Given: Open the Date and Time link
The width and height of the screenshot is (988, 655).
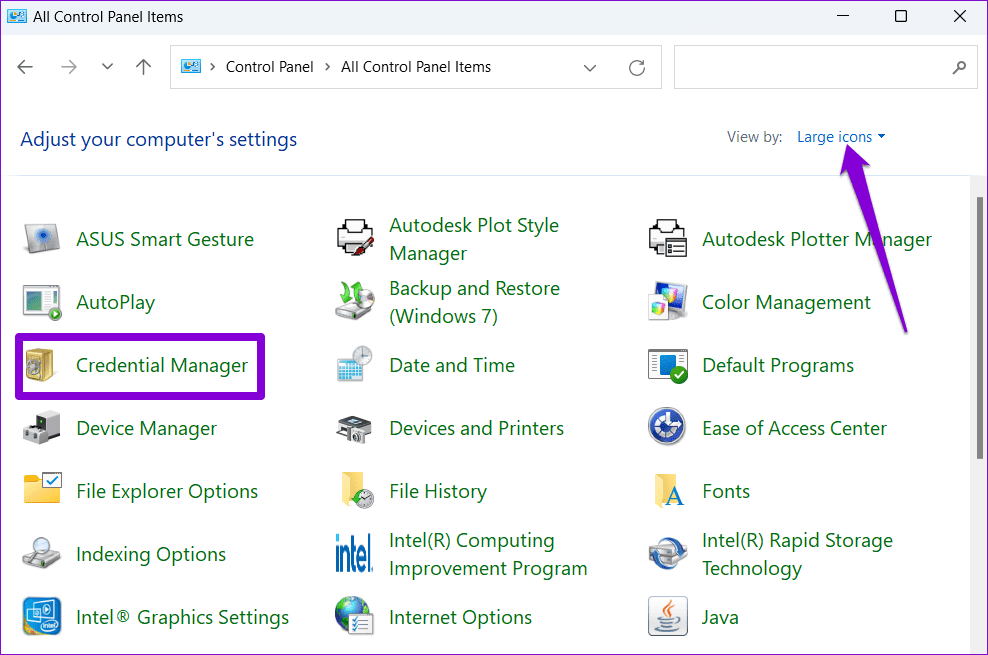Looking at the screenshot, I should [452, 365].
